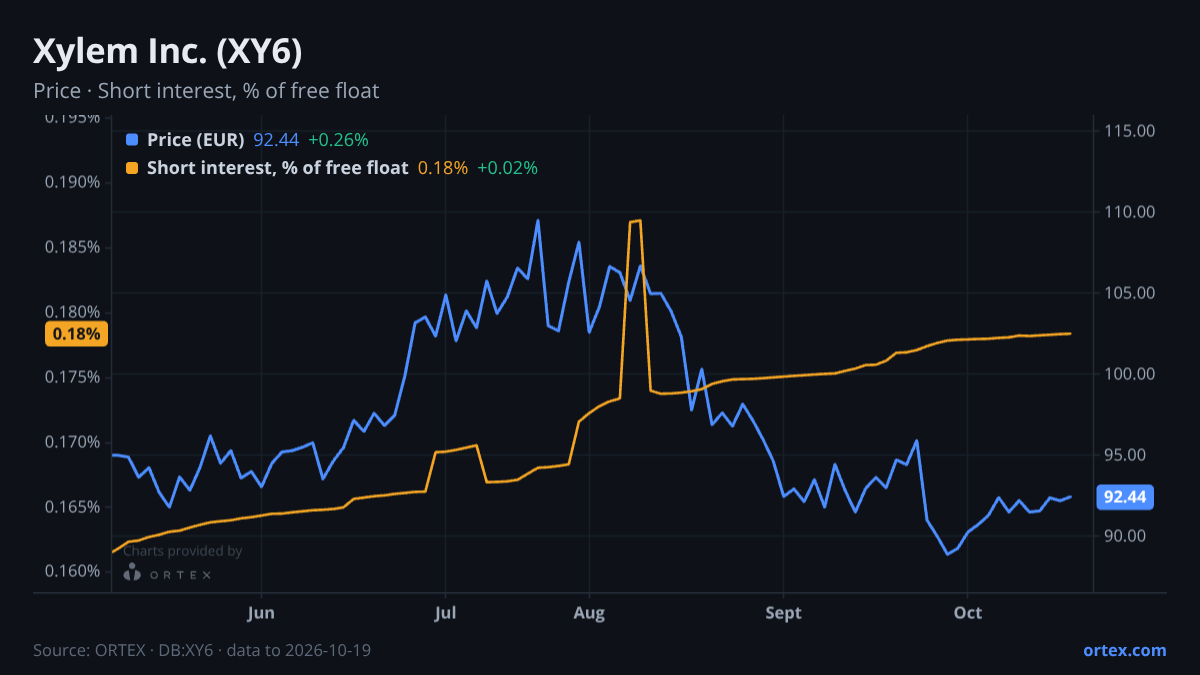The width and height of the screenshot is (1200, 675).
Task: Click the 115.00 right axis label
Action: (1130, 131)
